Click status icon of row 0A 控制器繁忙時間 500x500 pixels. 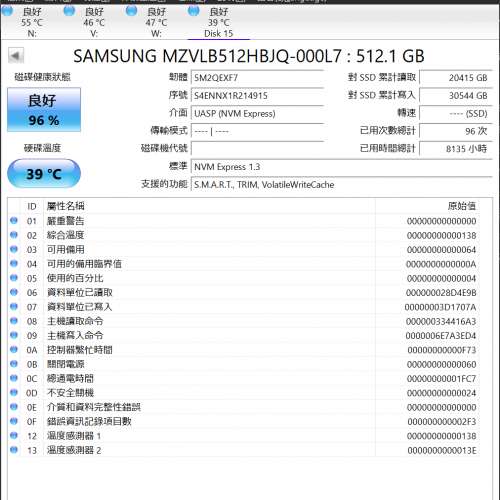(x=14, y=349)
